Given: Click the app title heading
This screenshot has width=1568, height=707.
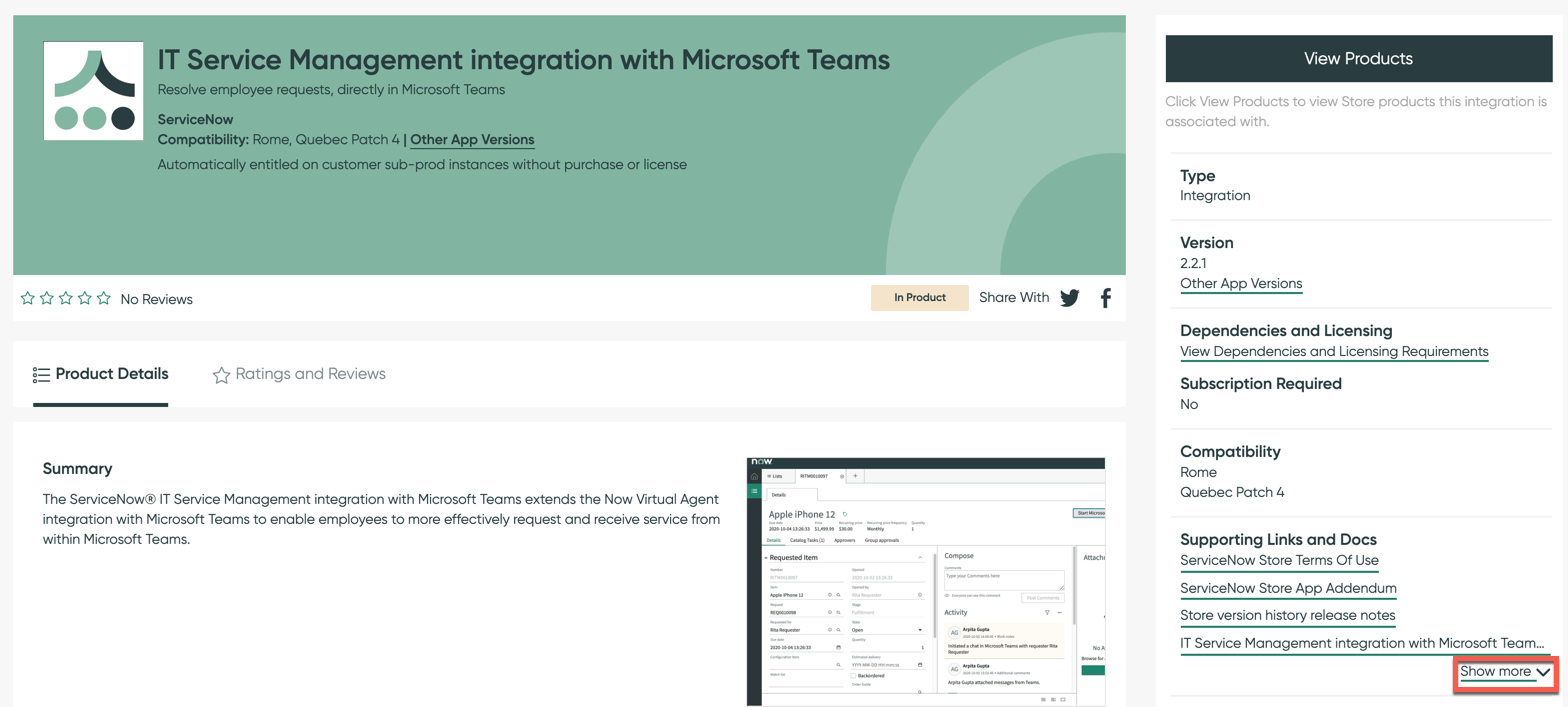Looking at the screenshot, I should point(524,60).
